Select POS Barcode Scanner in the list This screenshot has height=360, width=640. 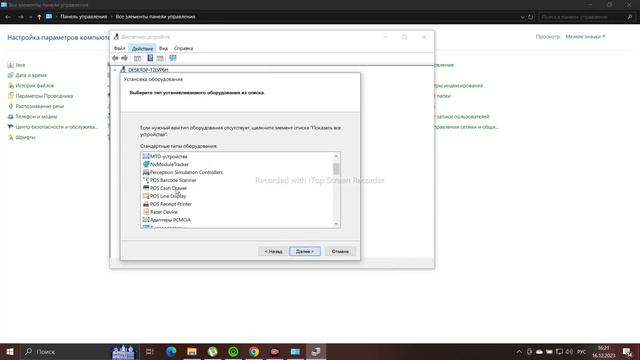click(173, 180)
